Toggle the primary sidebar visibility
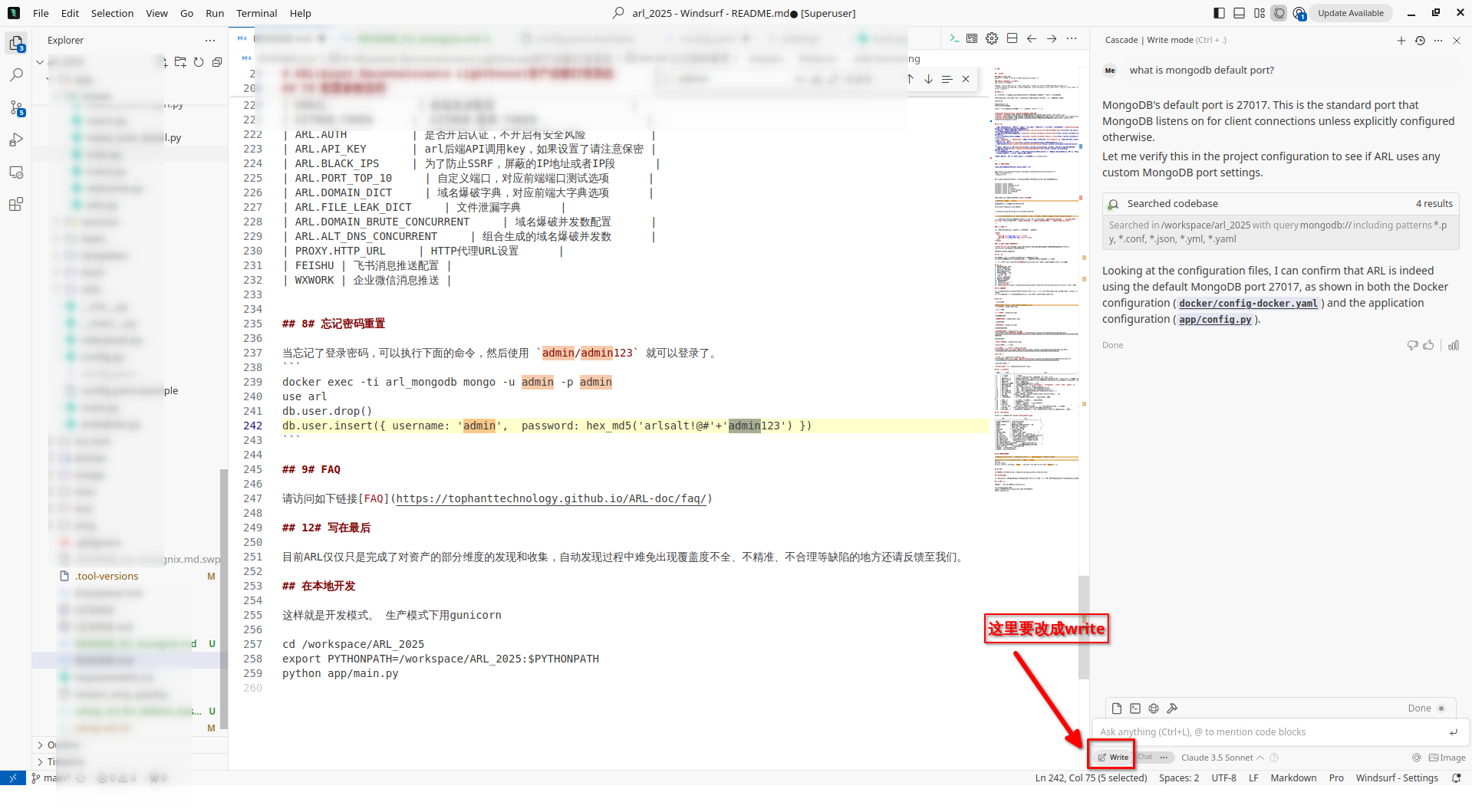 pyautogui.click(x=1220, y=13)
